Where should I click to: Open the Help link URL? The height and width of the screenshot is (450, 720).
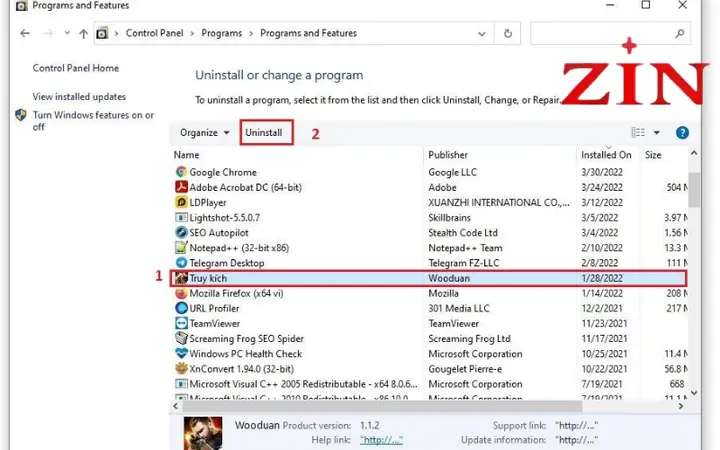click(x=382, y=440)
